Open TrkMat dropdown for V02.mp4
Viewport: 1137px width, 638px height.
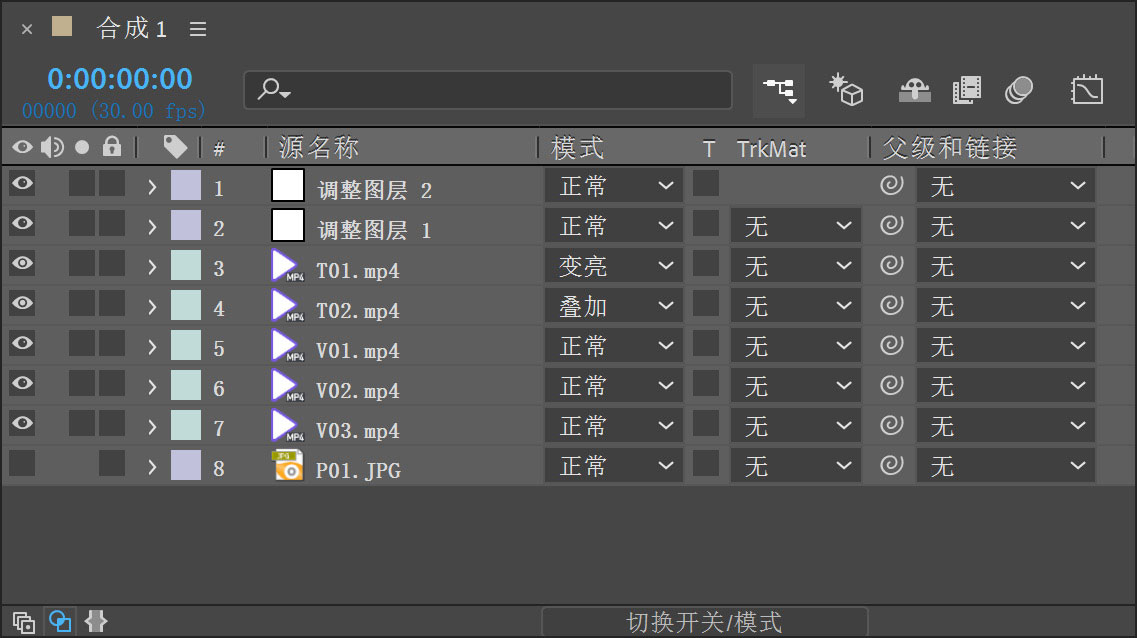795,385
